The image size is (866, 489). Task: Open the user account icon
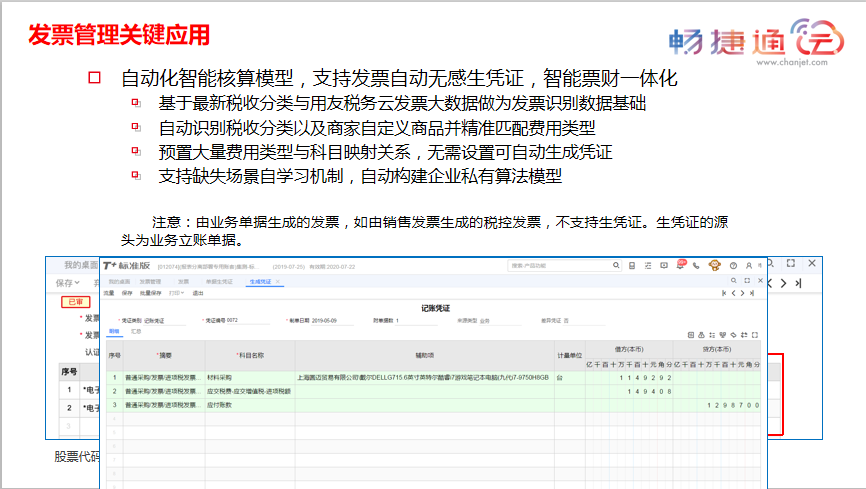tap(749, 266)
